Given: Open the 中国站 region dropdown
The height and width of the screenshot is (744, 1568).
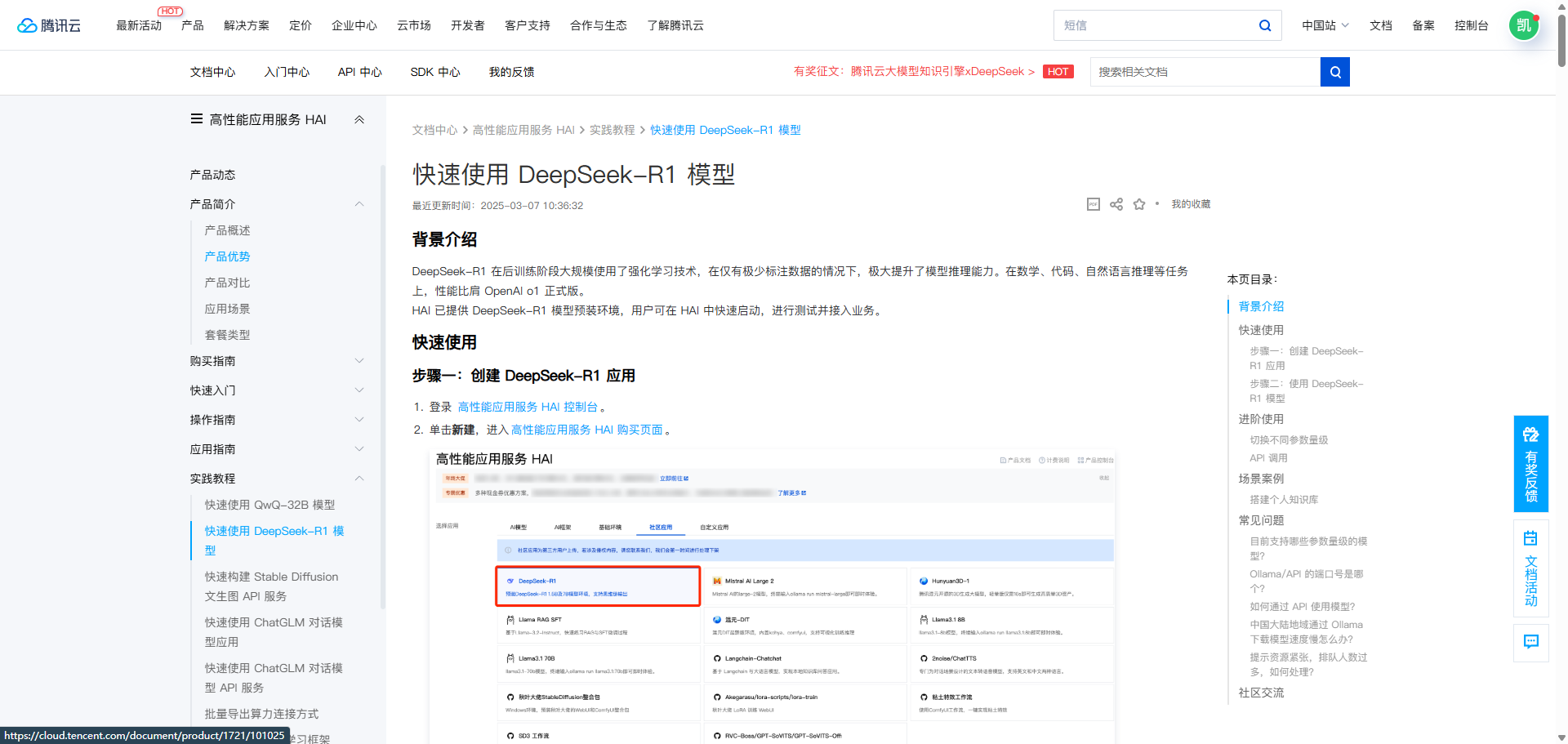Looking at the screenshot, I should coord(1325,25).
